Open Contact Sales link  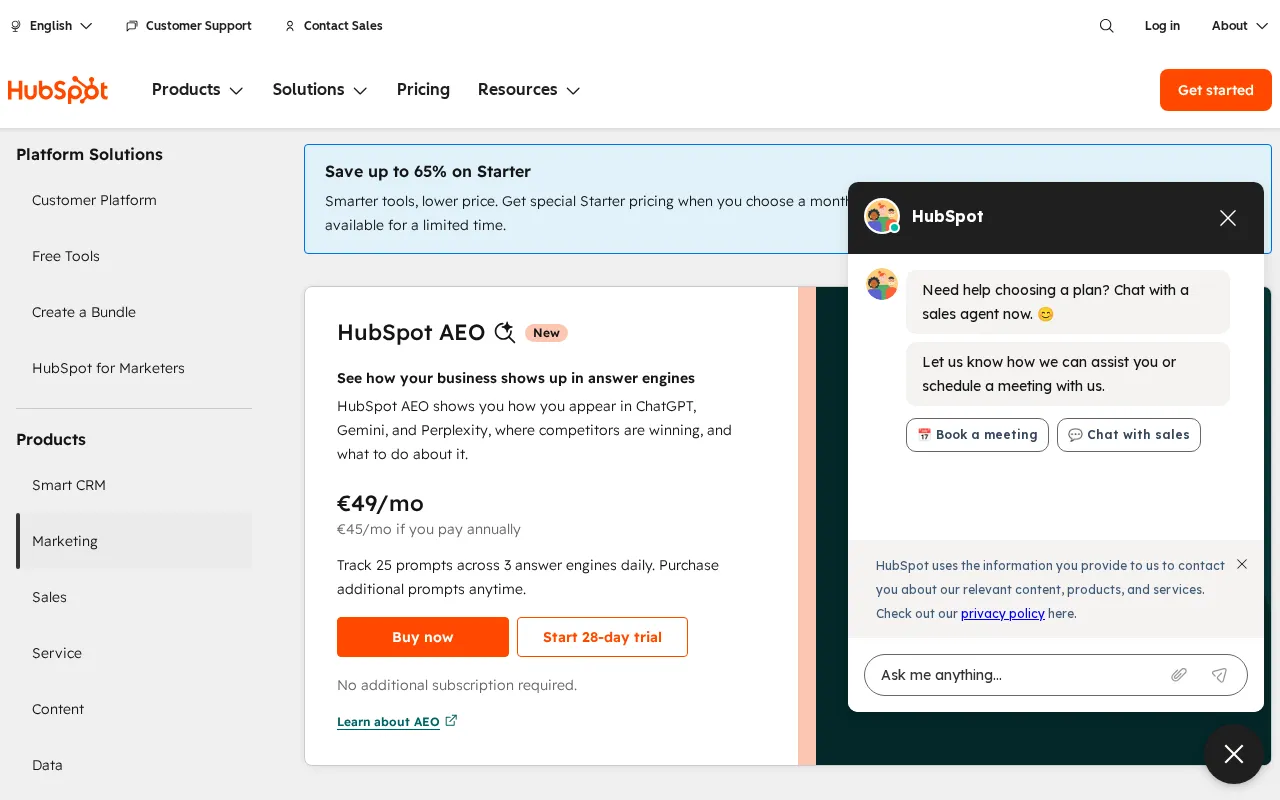333,26
